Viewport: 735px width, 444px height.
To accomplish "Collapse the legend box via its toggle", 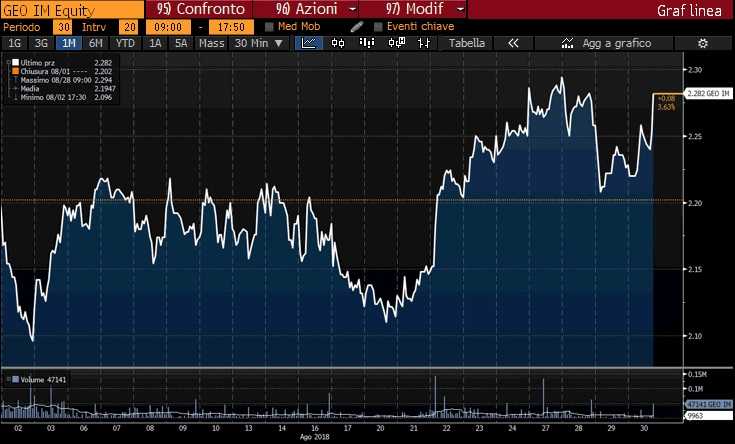I will pos(8,62).
